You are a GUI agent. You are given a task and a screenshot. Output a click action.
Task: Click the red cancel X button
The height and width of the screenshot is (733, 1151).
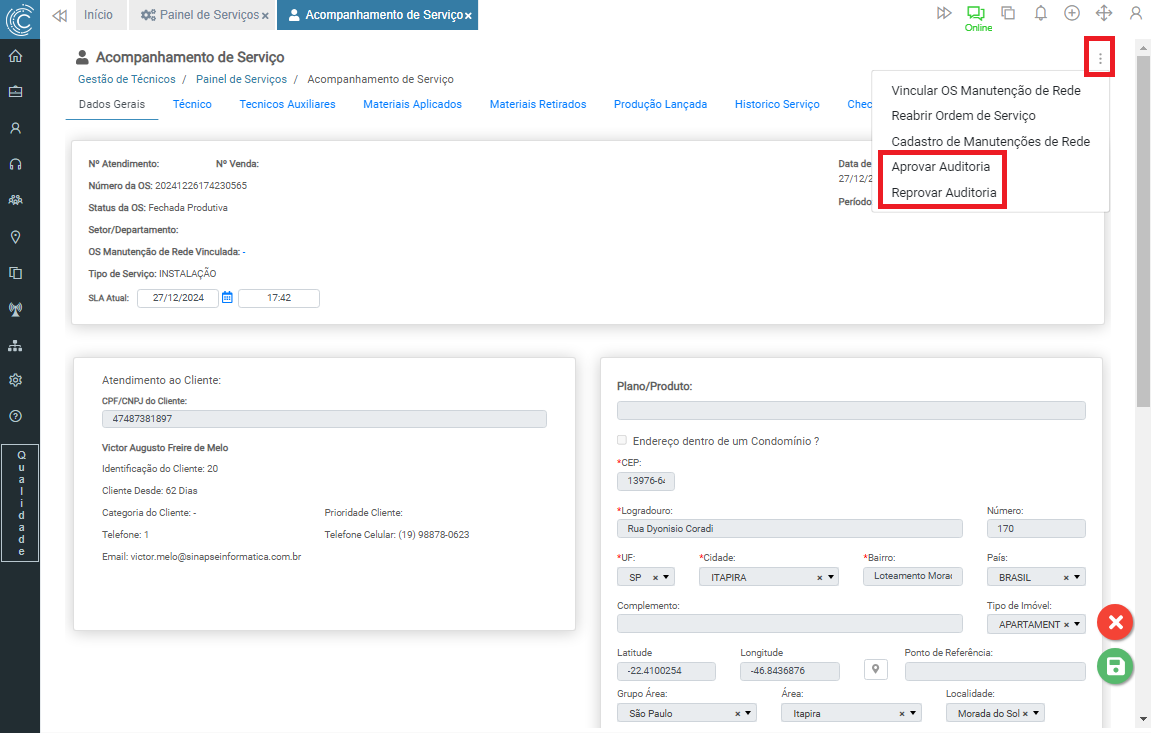pos(1115,622)
